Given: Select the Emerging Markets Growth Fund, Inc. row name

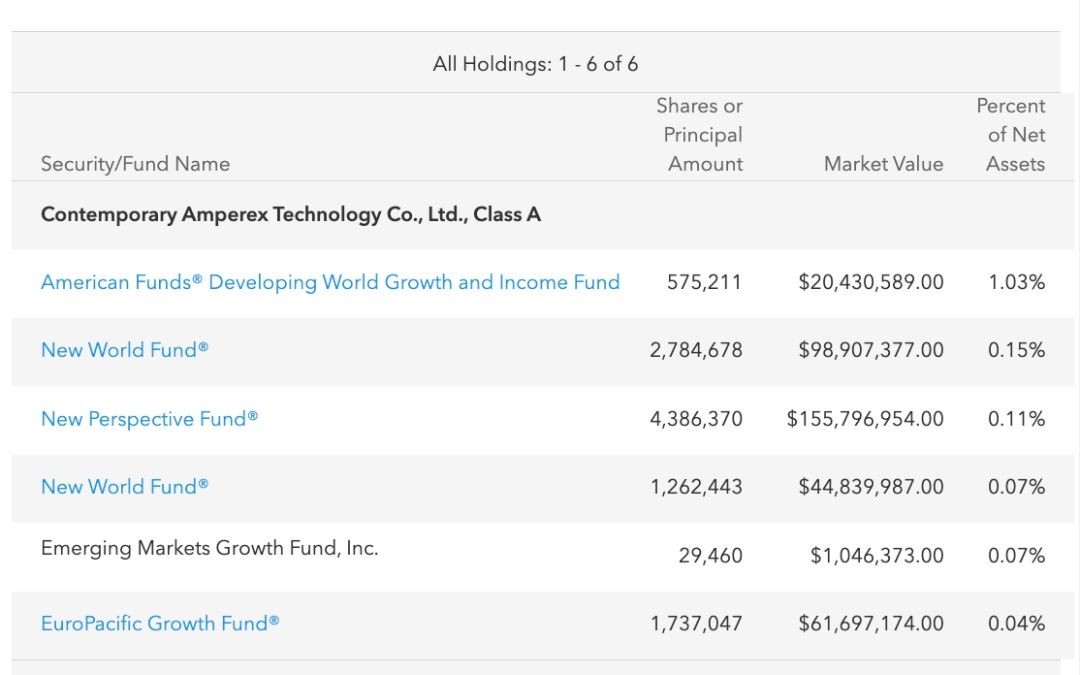Looking at the screenshot, I should (209, 548).
